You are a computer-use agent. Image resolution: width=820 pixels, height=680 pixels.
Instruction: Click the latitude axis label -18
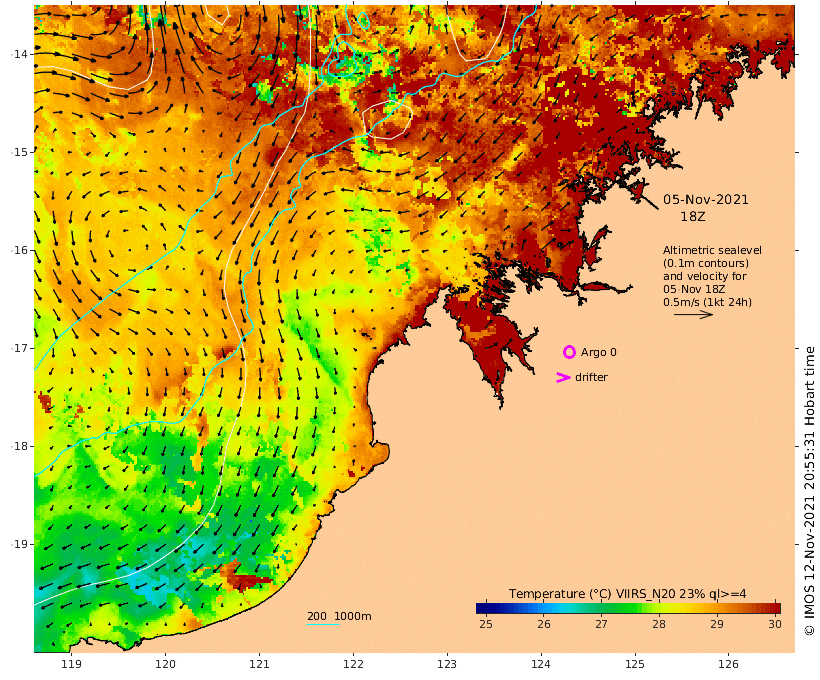point(20,446)
